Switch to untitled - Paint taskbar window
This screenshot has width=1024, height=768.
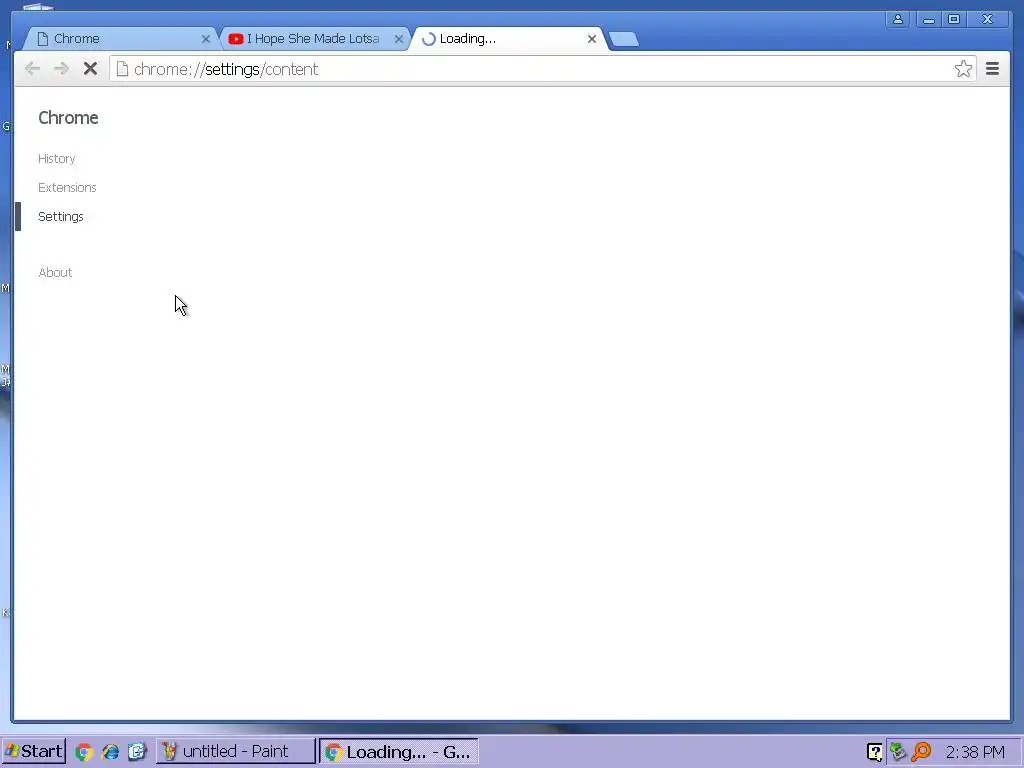pos(236,752)
